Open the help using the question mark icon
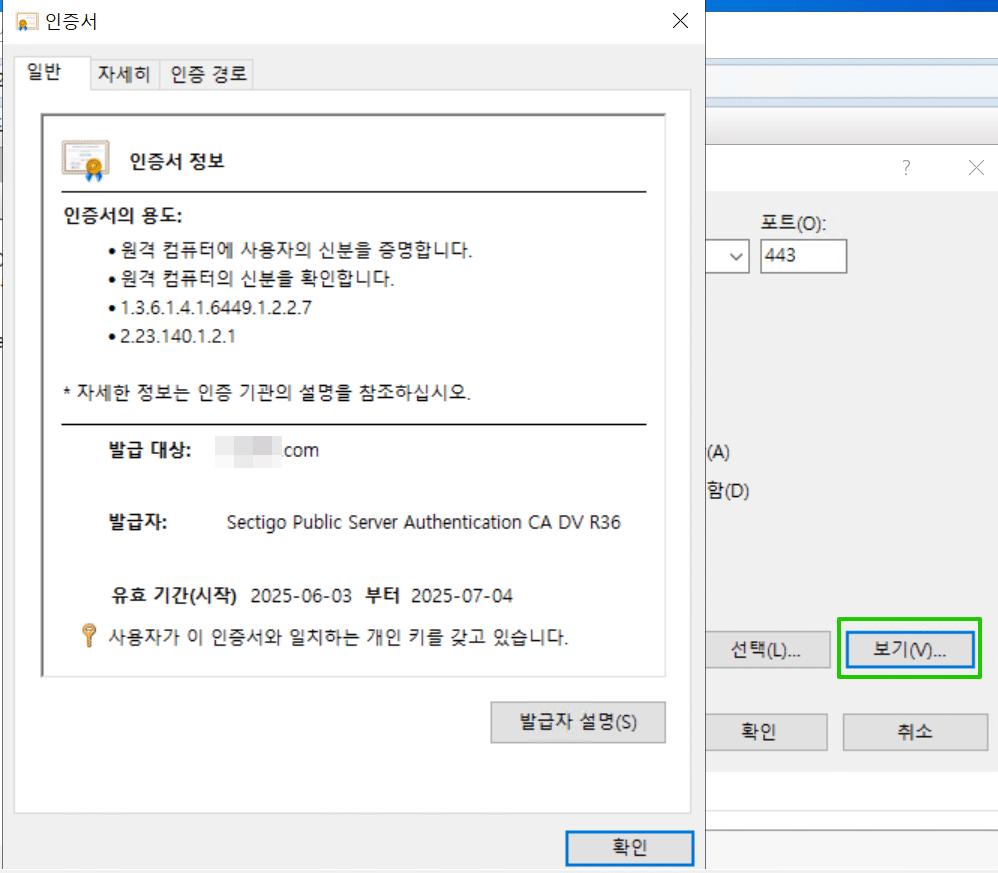Viewport: 998px width, 873px height. click(x=905, y=168)
